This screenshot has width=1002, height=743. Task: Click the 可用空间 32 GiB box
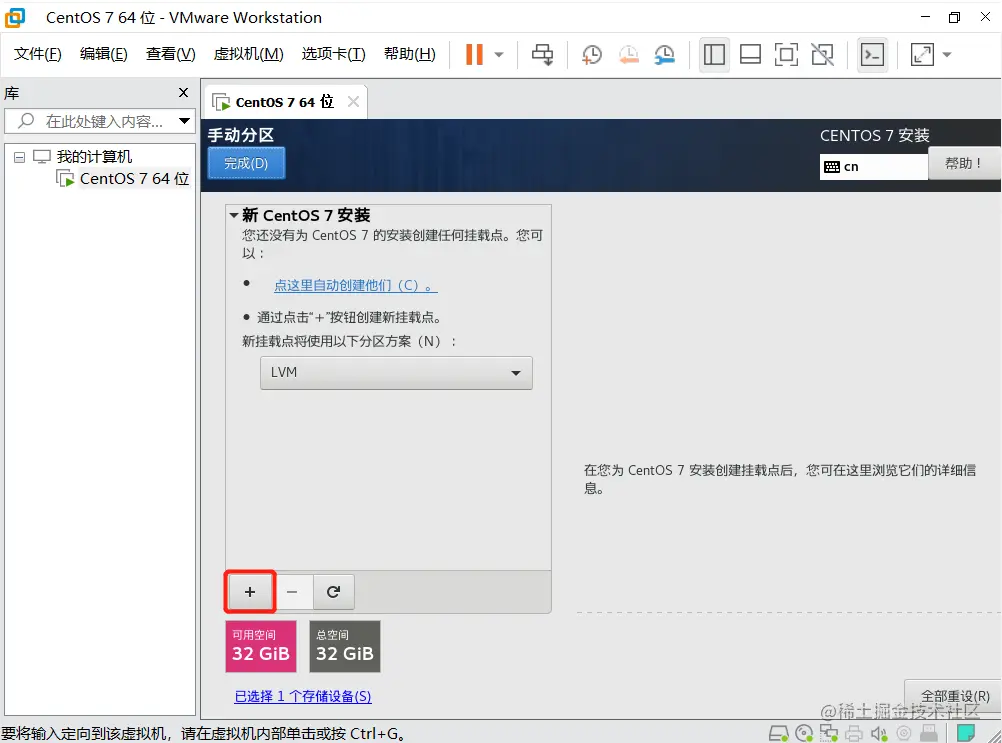click(261, 646)
